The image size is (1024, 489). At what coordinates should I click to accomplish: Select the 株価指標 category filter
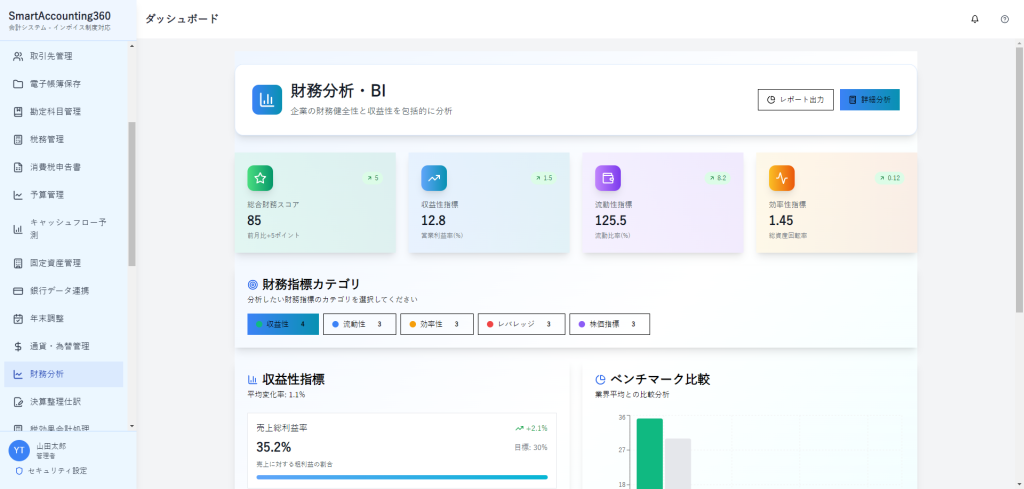click(x=609, y=324)
